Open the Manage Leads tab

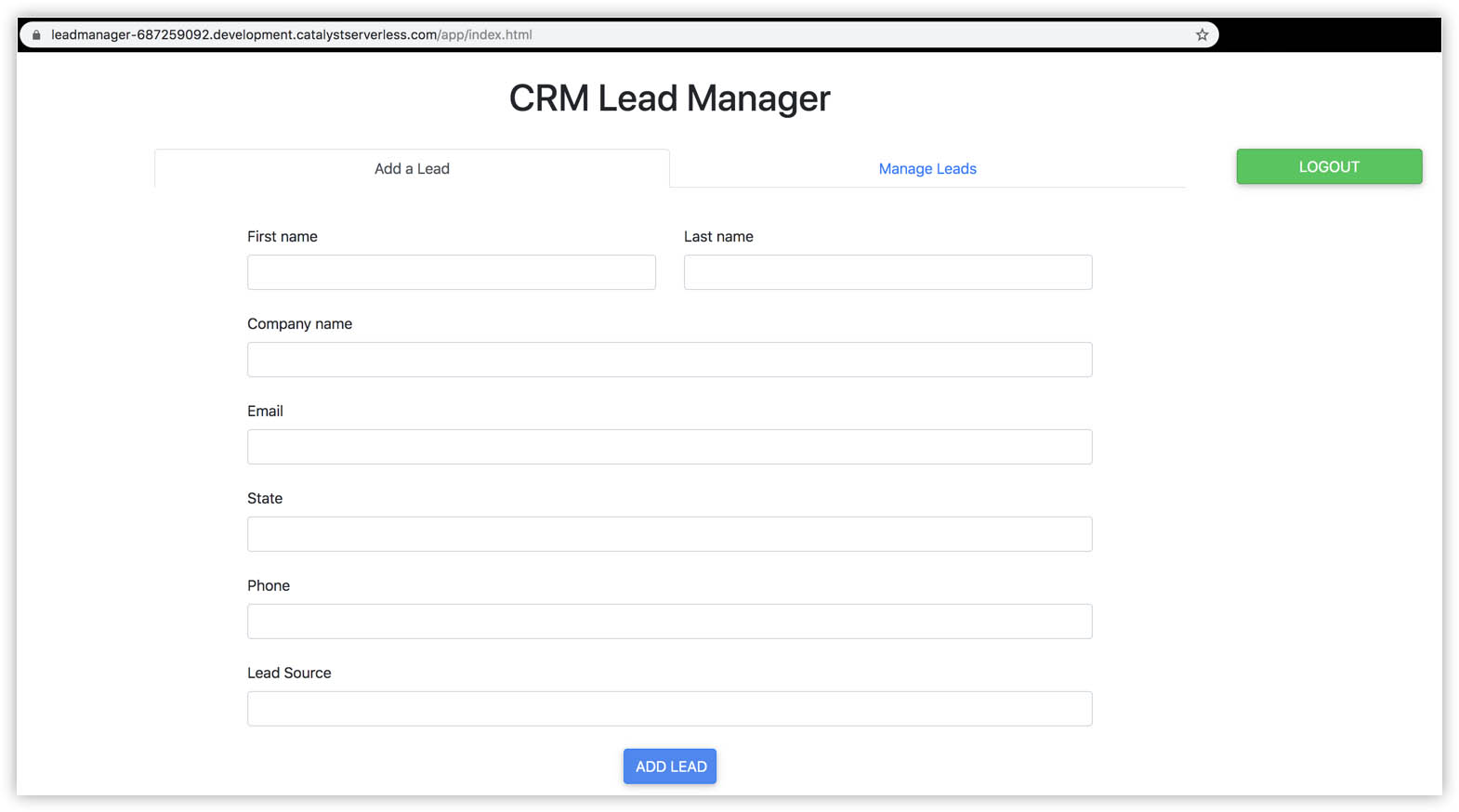coord(927,168)
